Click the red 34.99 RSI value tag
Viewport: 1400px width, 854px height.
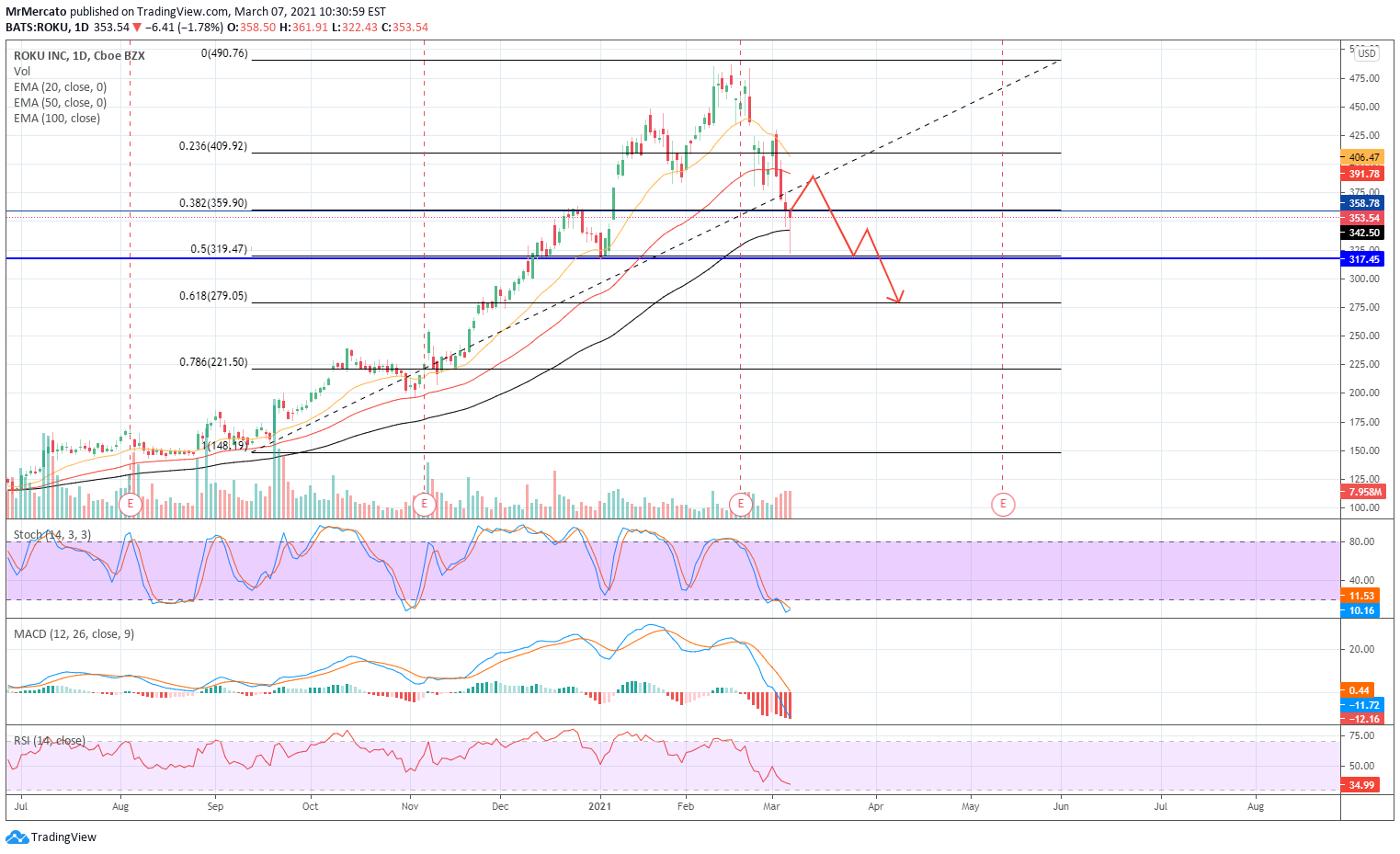point(1360,785)
